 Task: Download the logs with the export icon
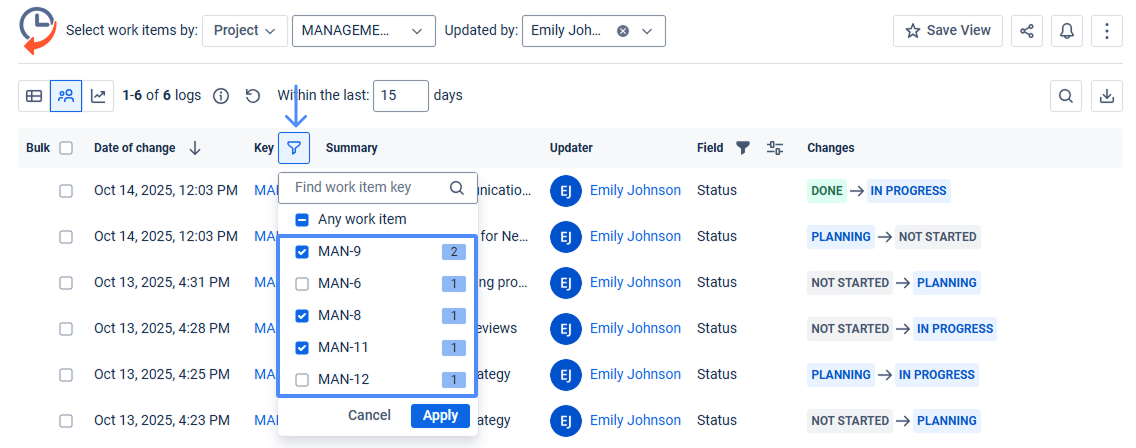[x=1107, y=96]
